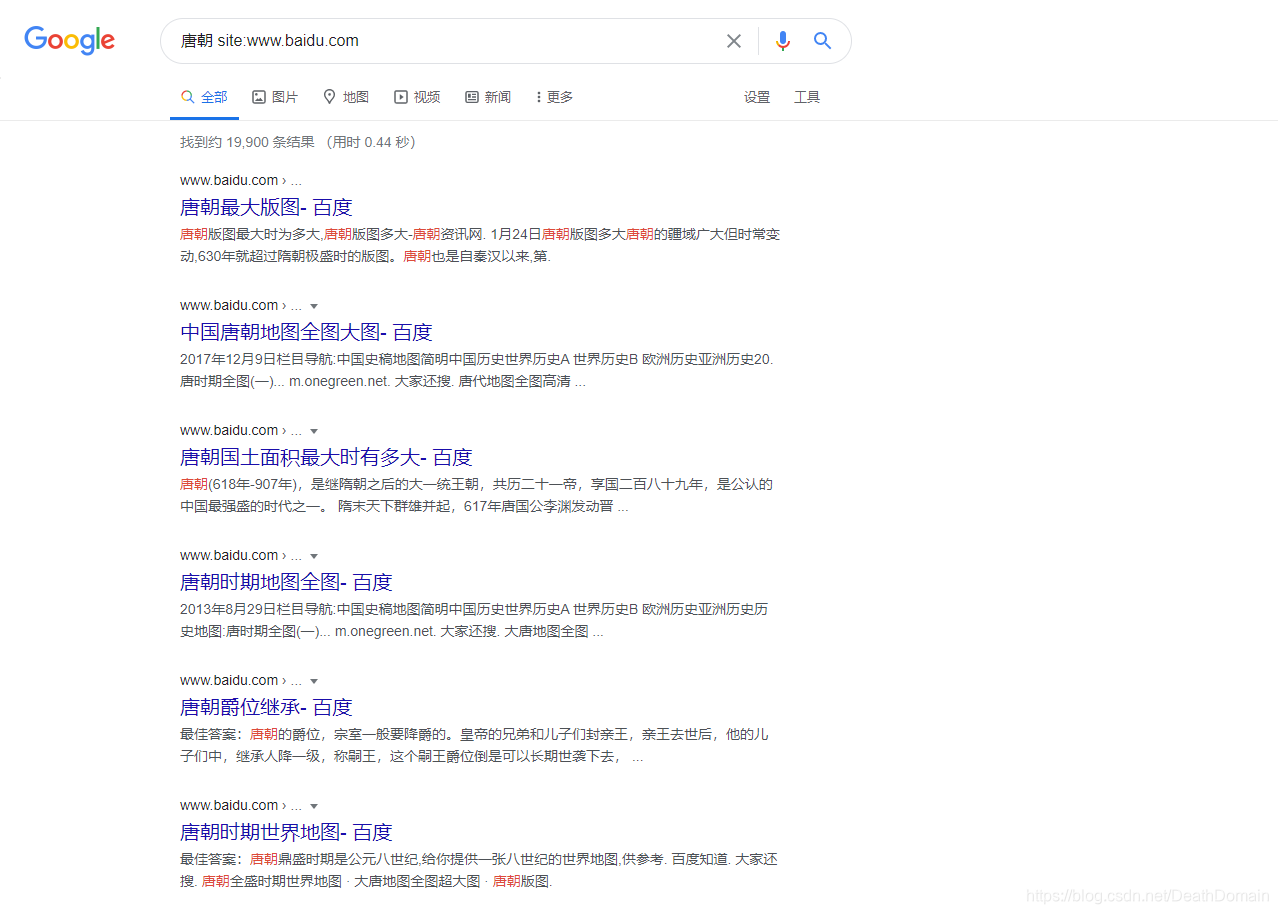1278x914 pixels.
Task: Start voice search with microphone icon
Action: click(783, 41)
